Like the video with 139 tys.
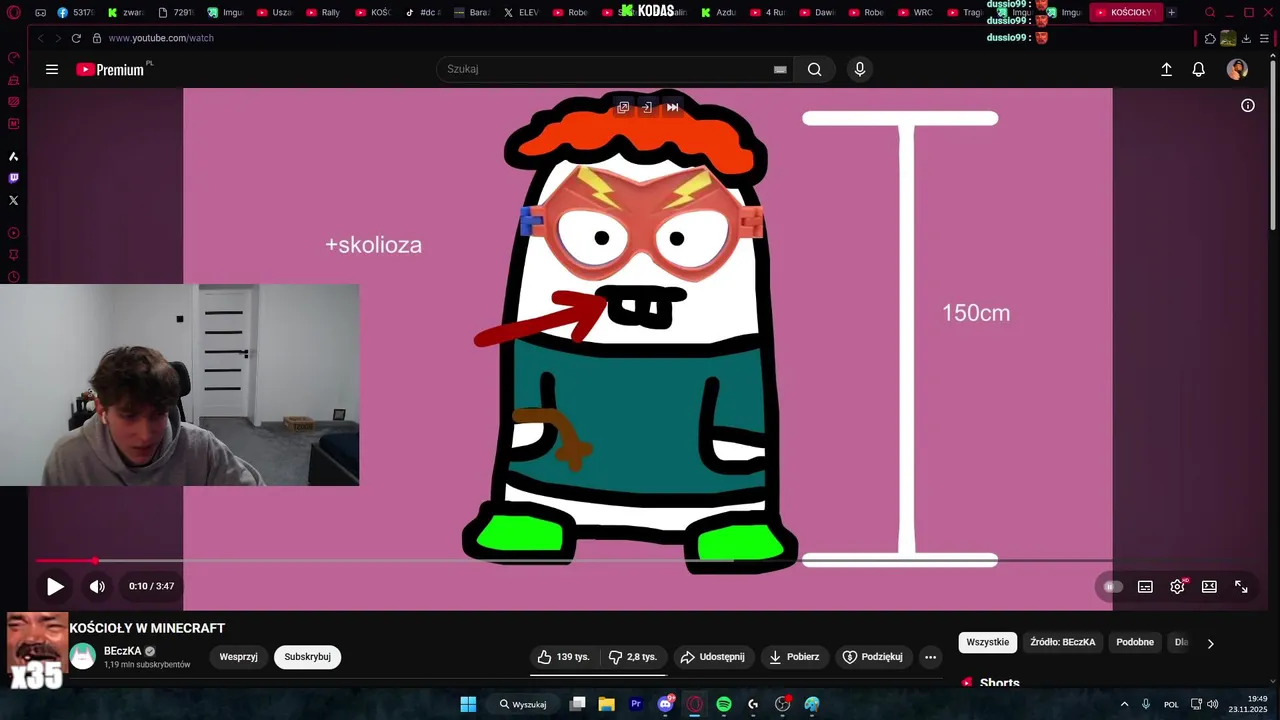The height and width of the screenshot is (720, 1280). [564, 657]
